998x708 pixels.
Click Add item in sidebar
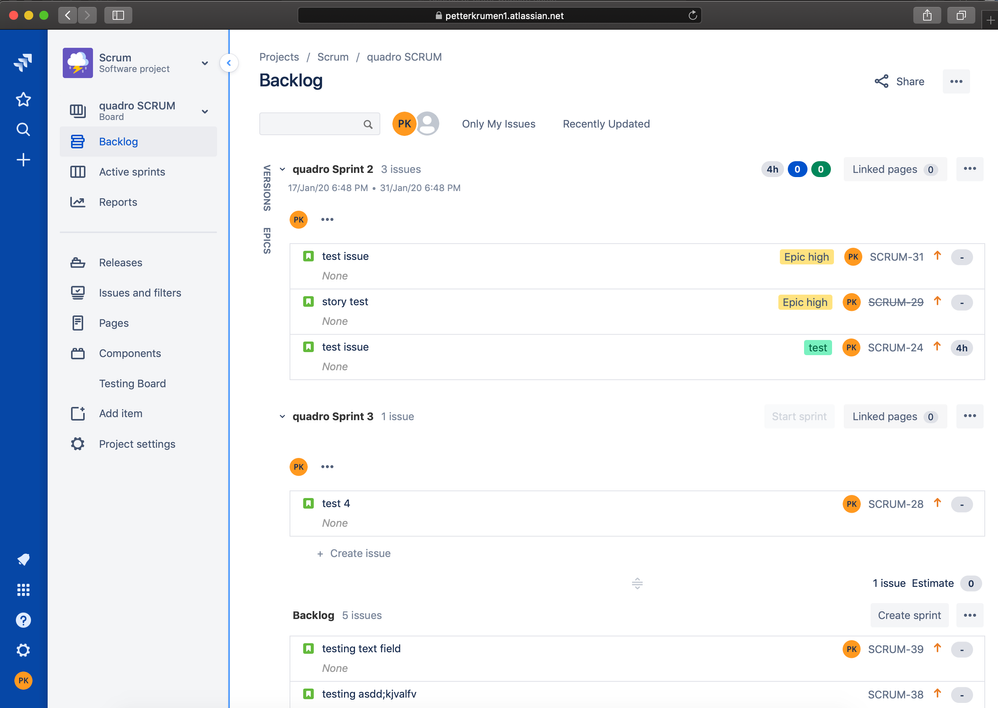click(138, 413)
